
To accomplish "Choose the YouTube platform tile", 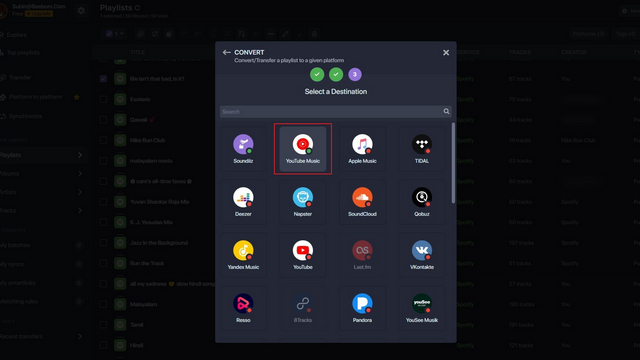I will click(303, 255).
